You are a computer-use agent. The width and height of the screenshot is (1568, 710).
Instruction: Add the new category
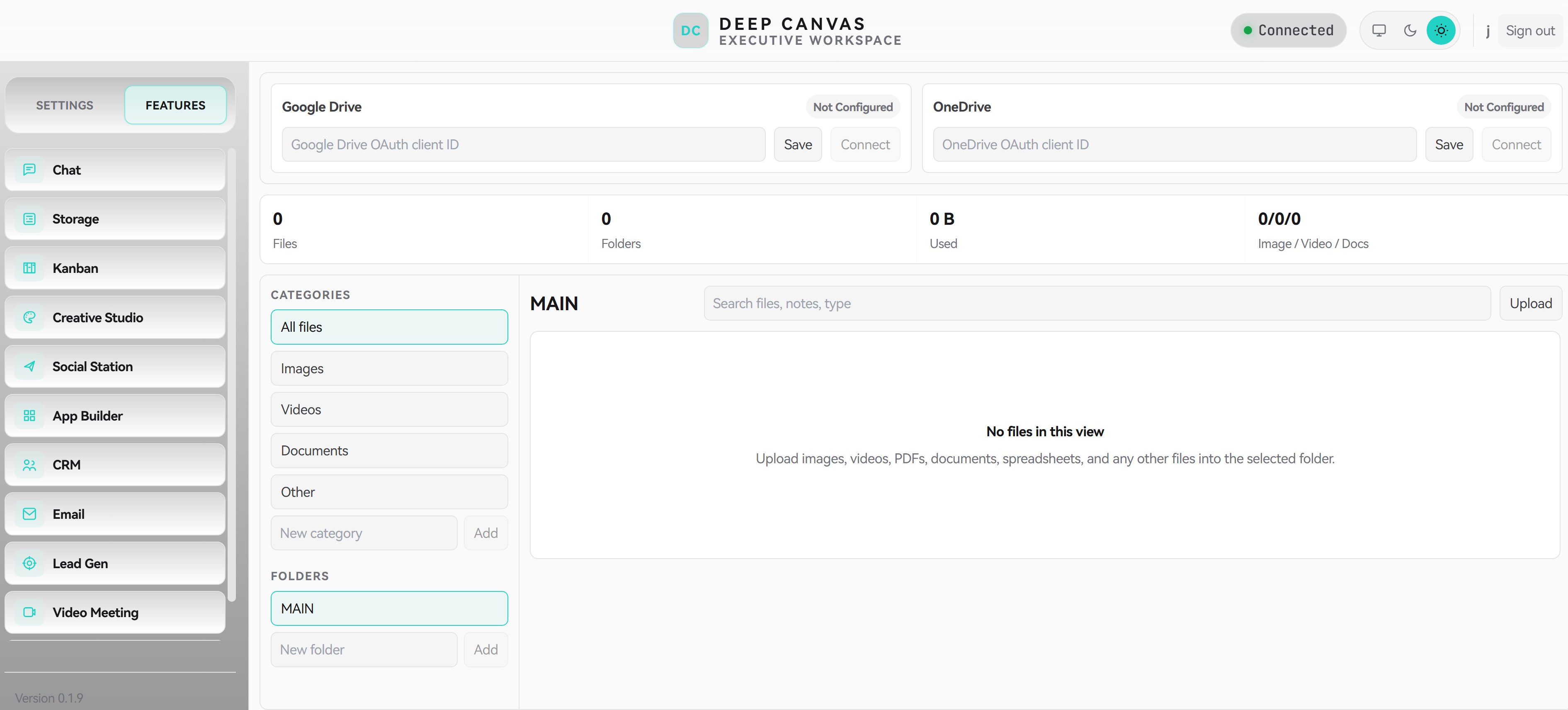tap(486, 533)
